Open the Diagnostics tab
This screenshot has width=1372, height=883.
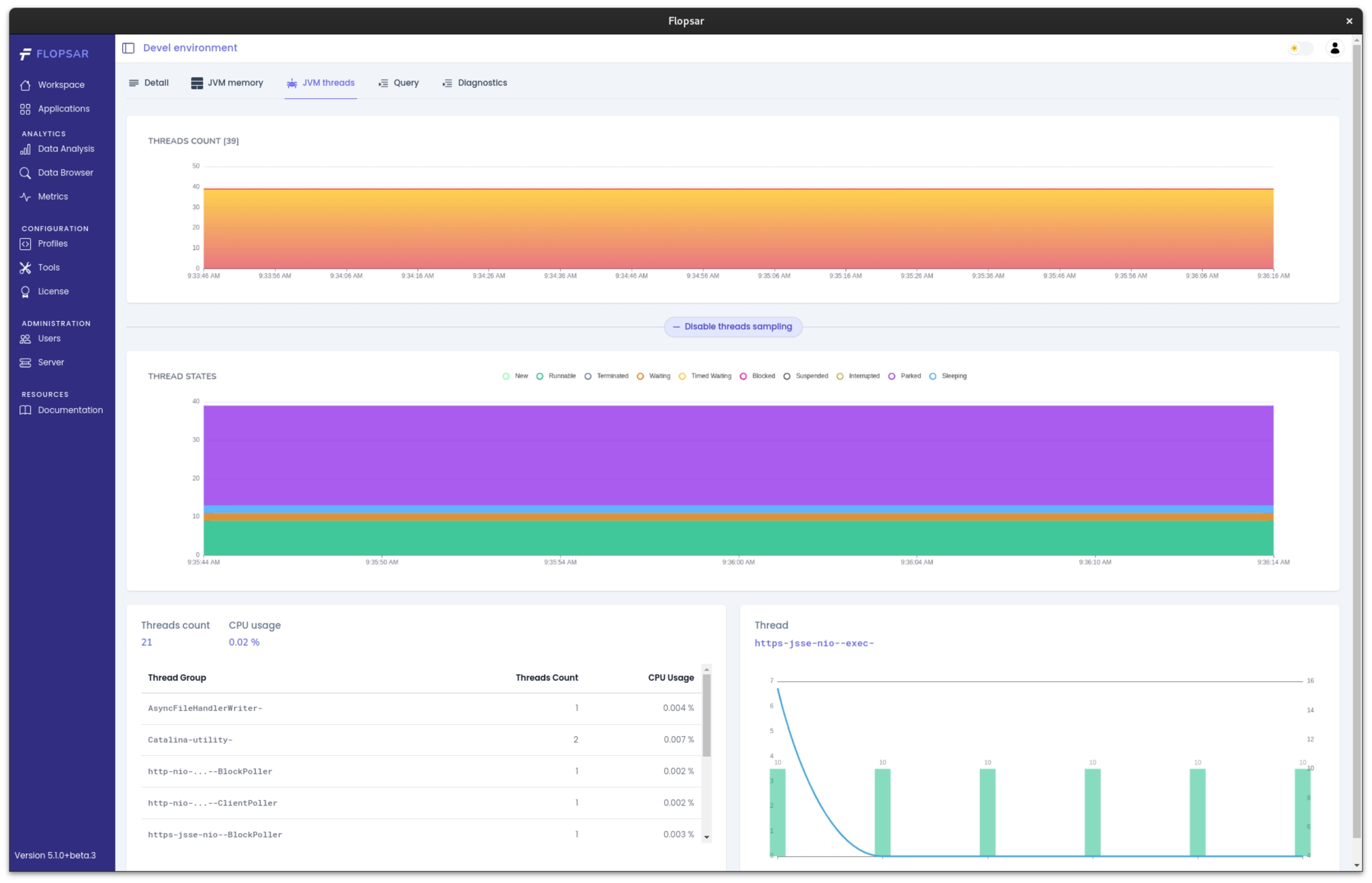tap(475, 83)
